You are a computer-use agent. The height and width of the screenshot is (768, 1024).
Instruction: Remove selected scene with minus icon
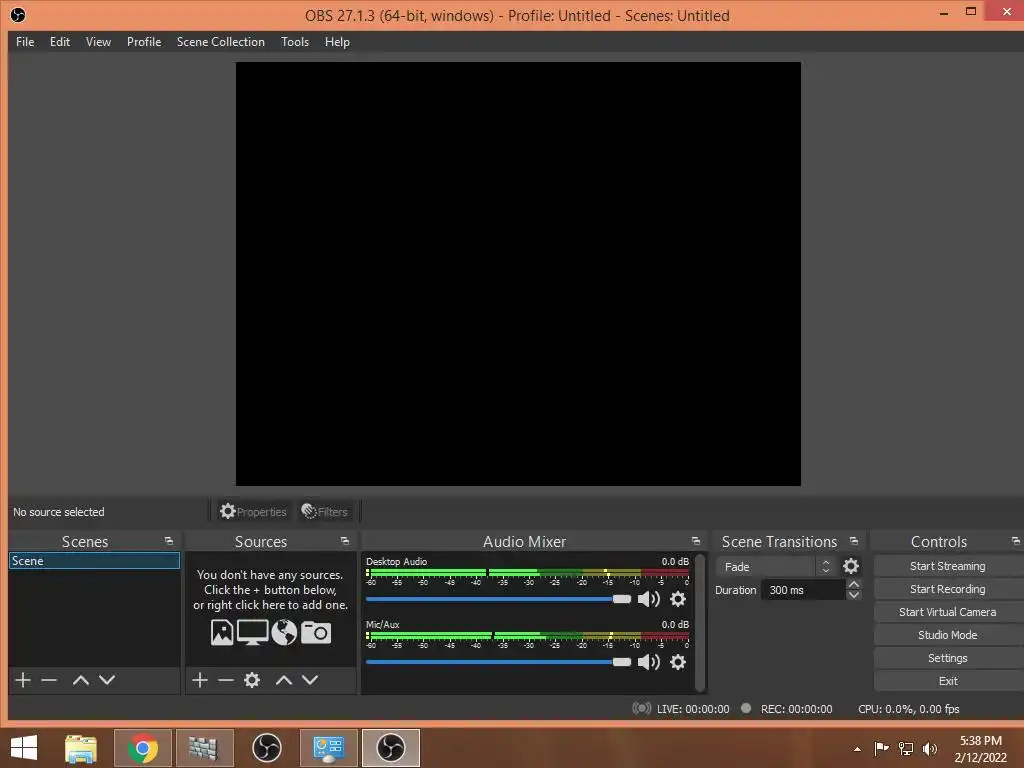pos(49,680)
